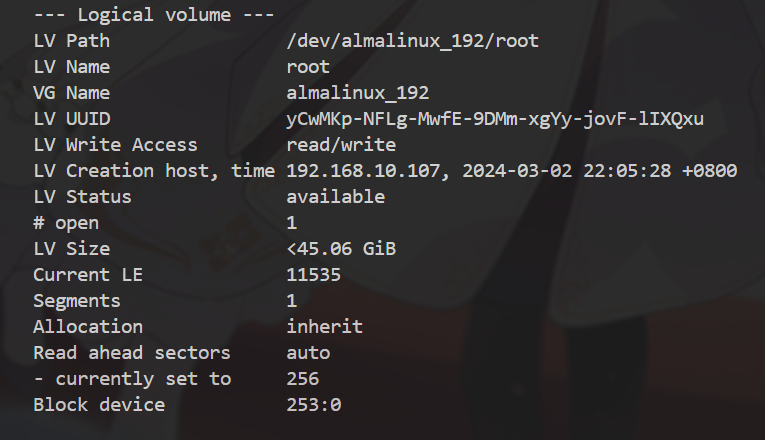Click the LV Status value available
765x440 pixels.
click(336, 197)
